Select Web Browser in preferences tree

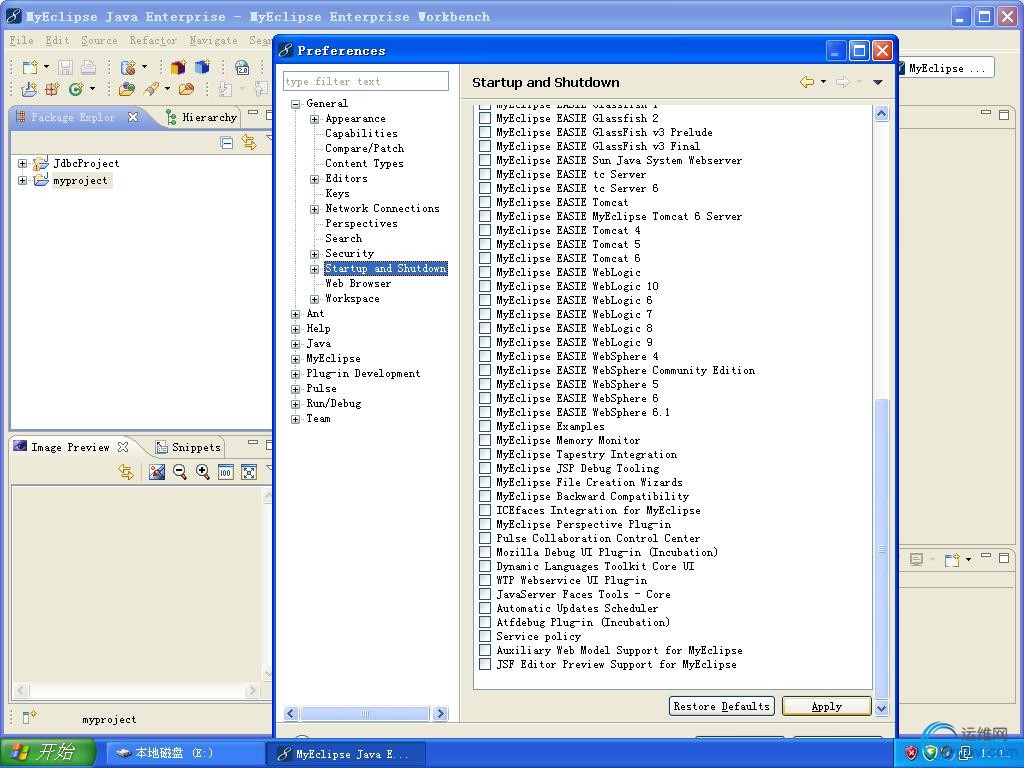click(x=358, y=283)
